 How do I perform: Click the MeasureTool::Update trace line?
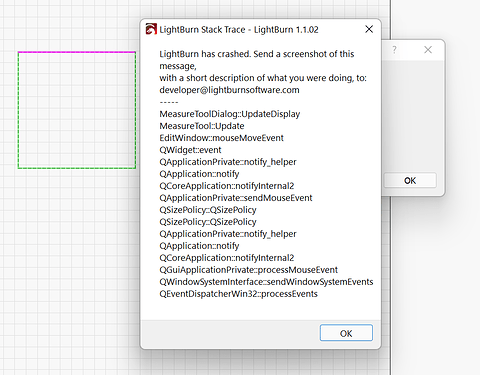[x=202, y=126]
